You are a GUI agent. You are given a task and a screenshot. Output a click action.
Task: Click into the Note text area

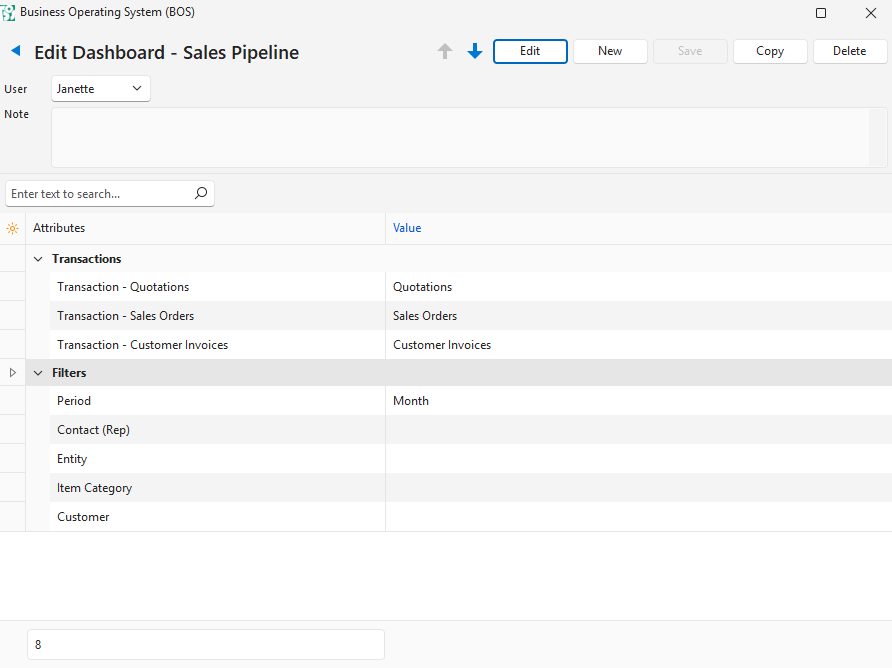(x=460, y=137)
